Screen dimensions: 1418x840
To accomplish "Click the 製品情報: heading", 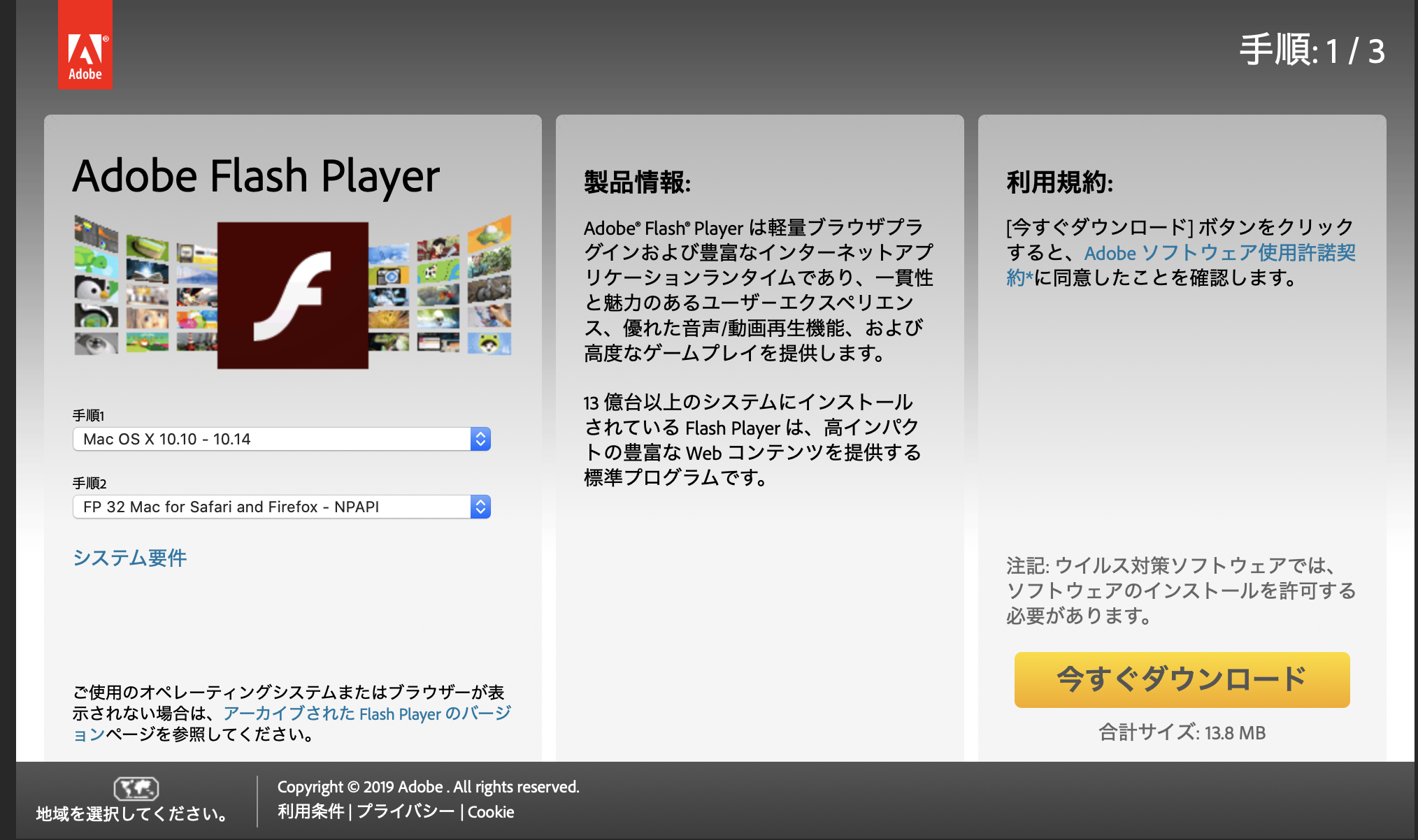I will [638, 182].
